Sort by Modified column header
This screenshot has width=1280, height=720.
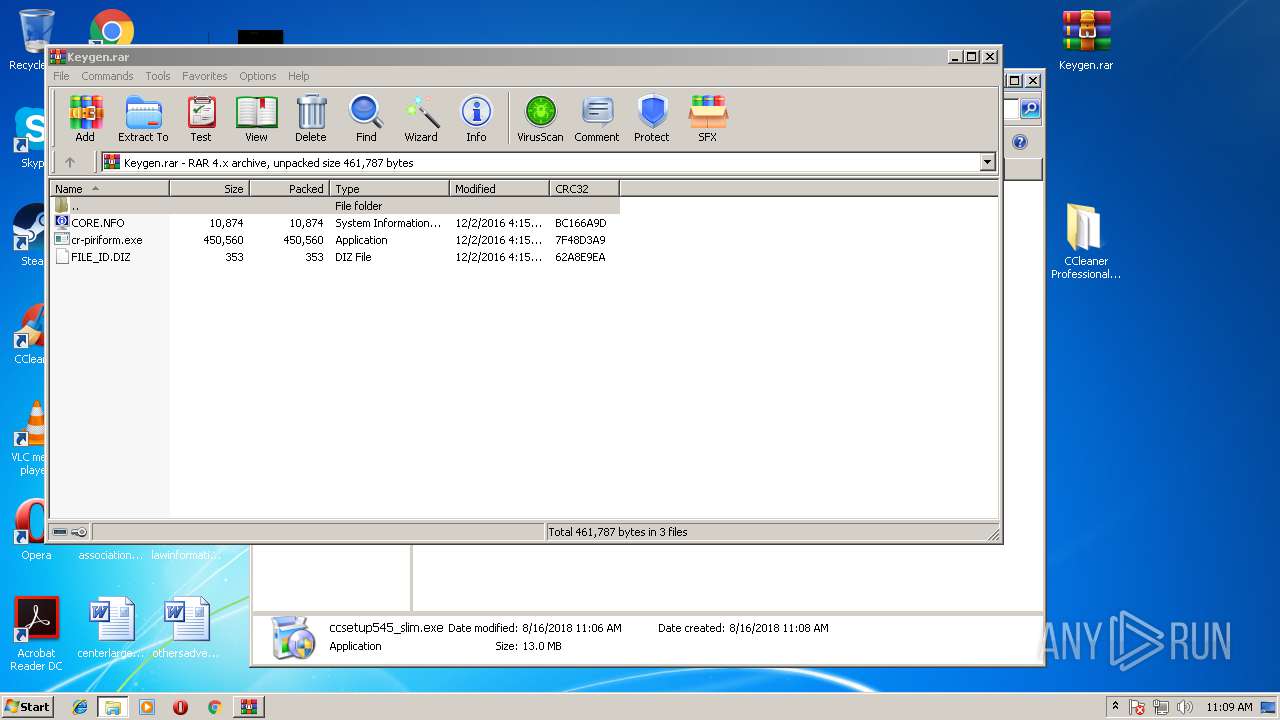tap(499, 188)
